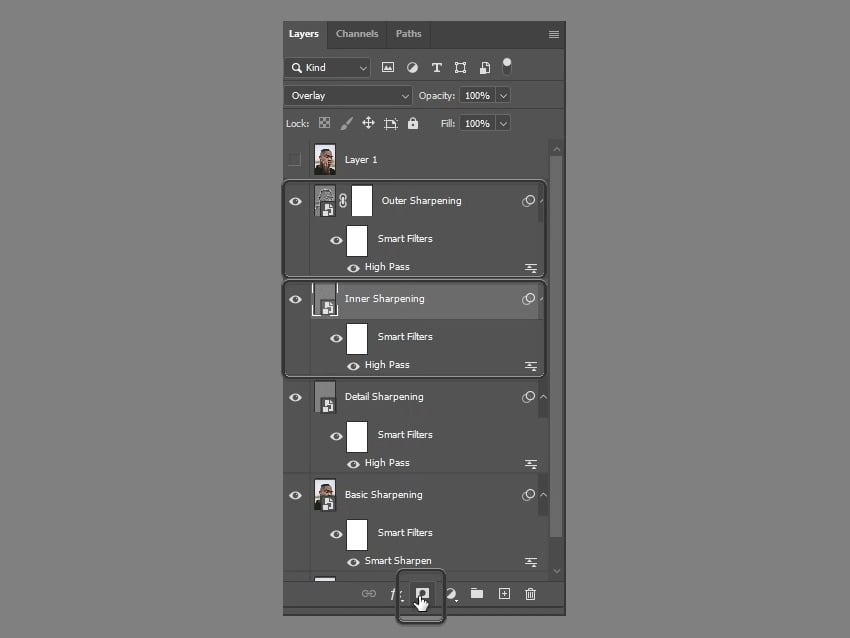This screenshot has height=638, width=850.
Task: Filter for pixel layers icon
Action: (x=388, y=68)
